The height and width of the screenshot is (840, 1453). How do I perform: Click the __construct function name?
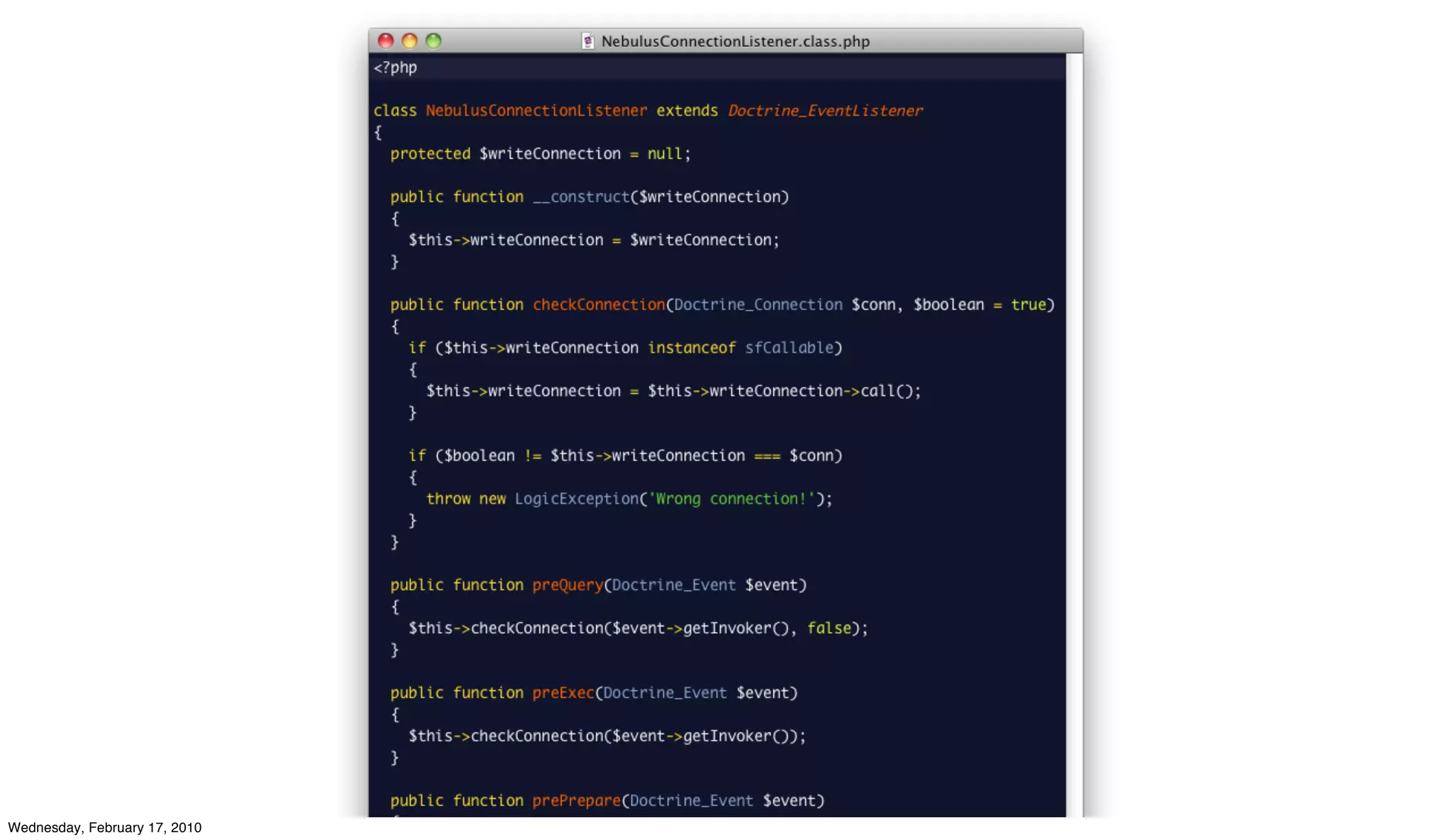click(x=581, y=197)
